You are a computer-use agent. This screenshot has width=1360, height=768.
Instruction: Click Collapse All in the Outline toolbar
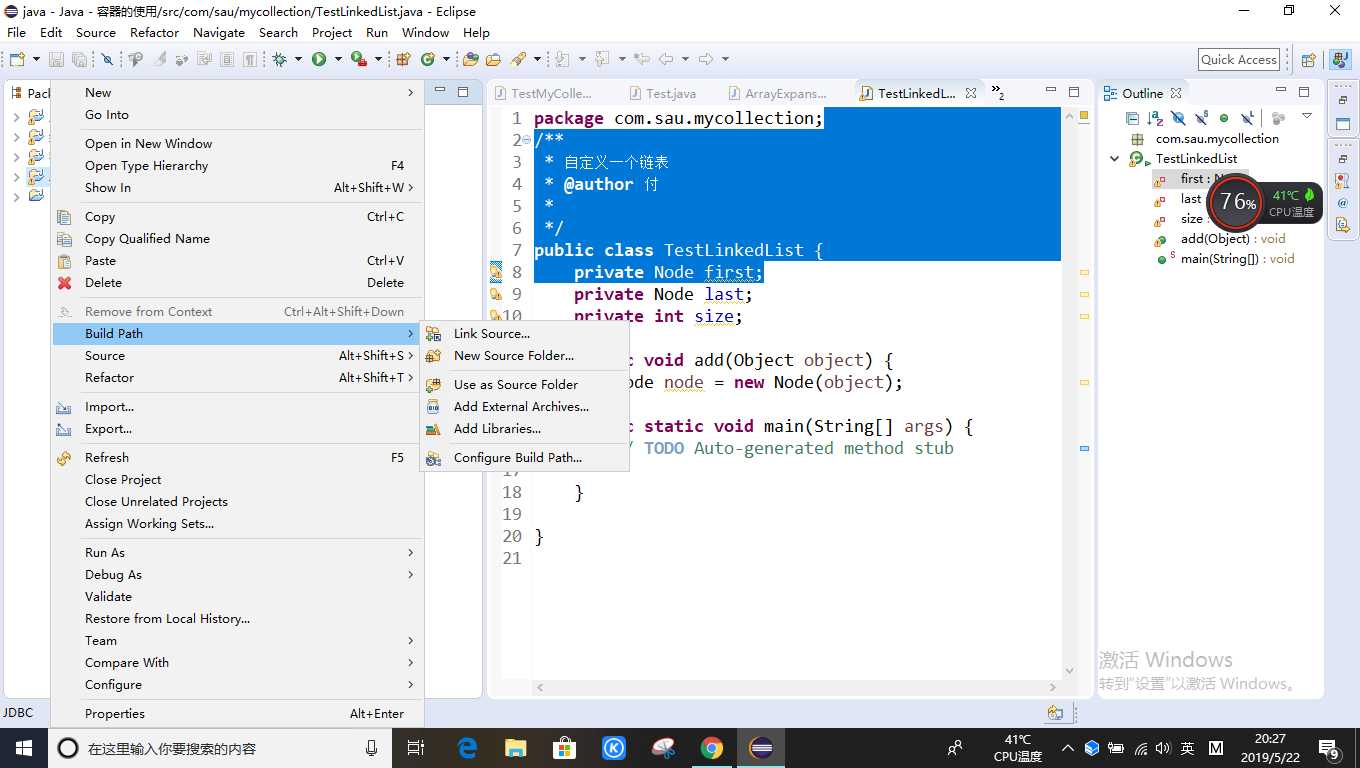coord(1132,118)
